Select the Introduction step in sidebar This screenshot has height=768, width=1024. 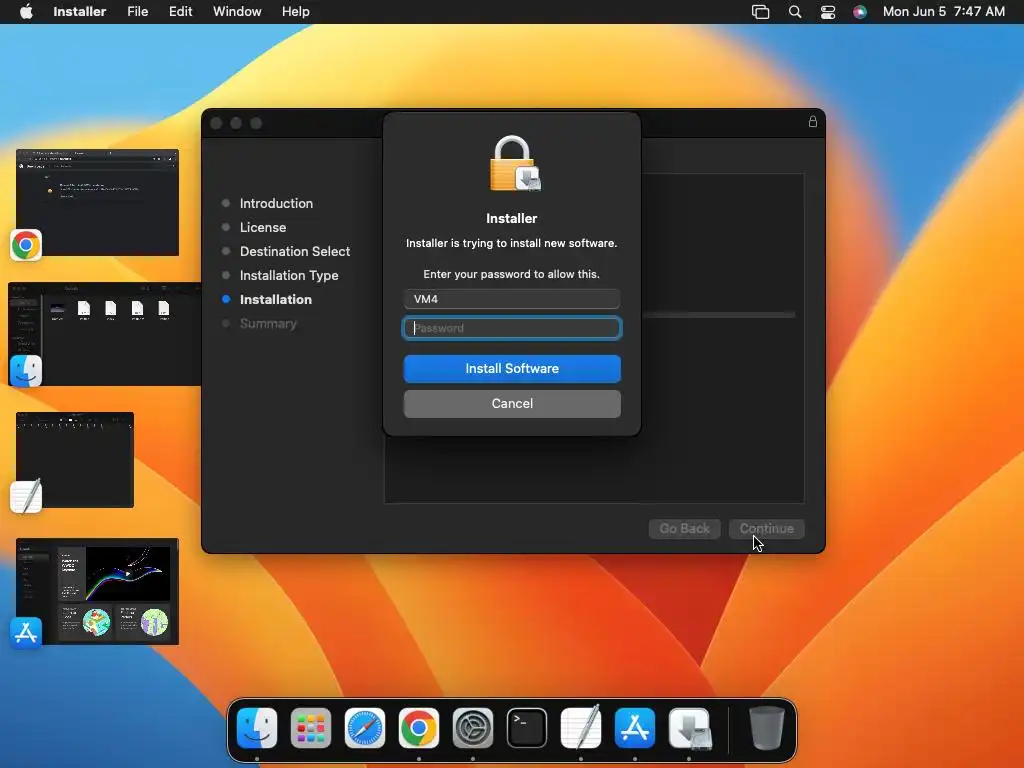click(276, 203)
